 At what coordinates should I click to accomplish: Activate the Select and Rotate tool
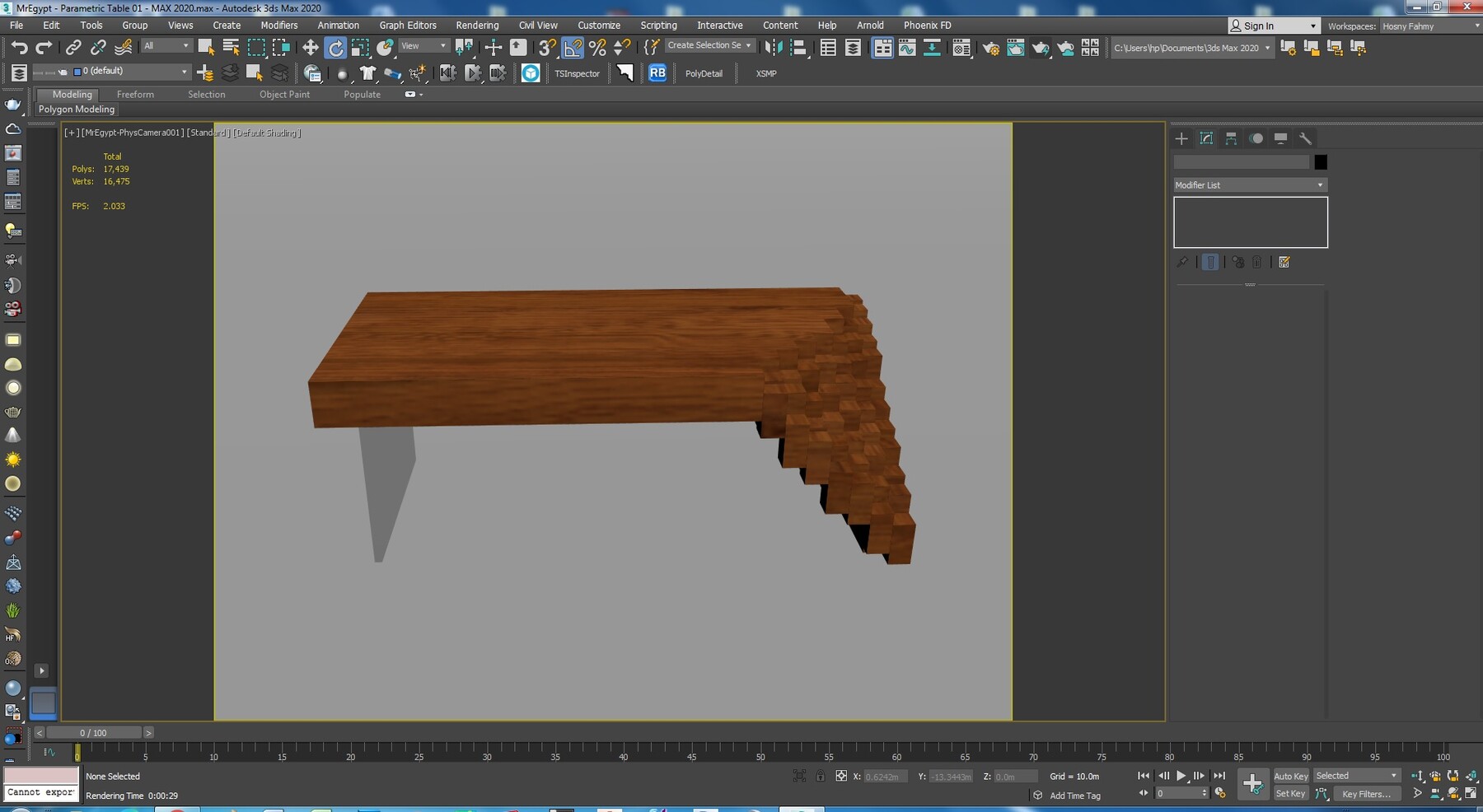coord(336,47)
